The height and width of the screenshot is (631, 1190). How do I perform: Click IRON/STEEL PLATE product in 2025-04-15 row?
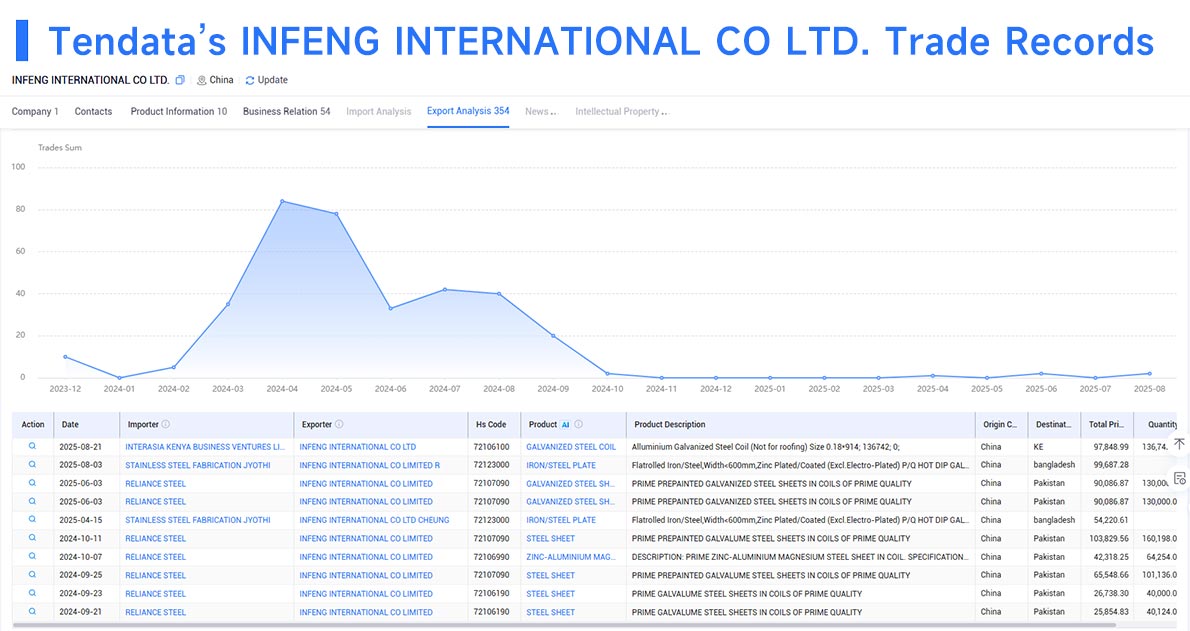click(561, 520)
